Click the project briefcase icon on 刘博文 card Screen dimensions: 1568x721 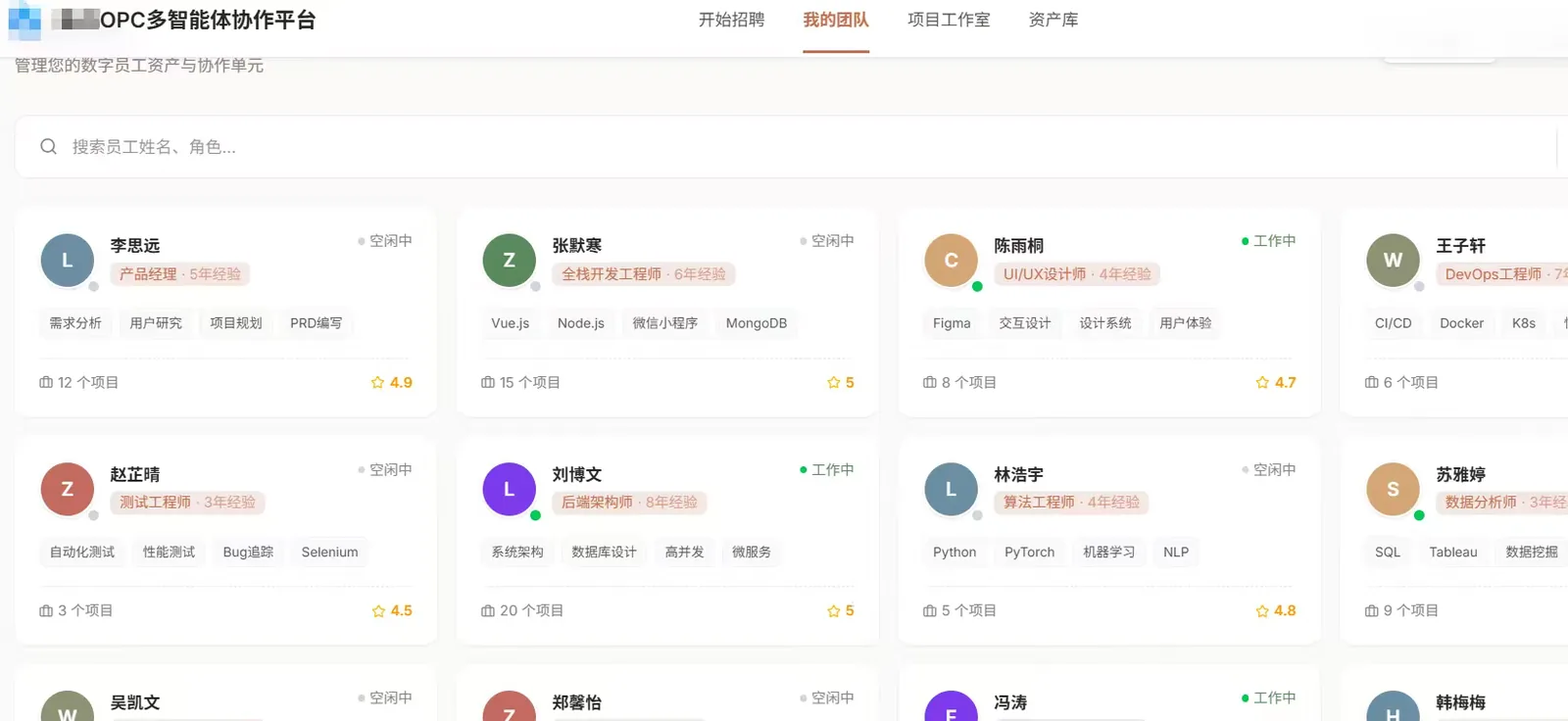coord(488,610)
